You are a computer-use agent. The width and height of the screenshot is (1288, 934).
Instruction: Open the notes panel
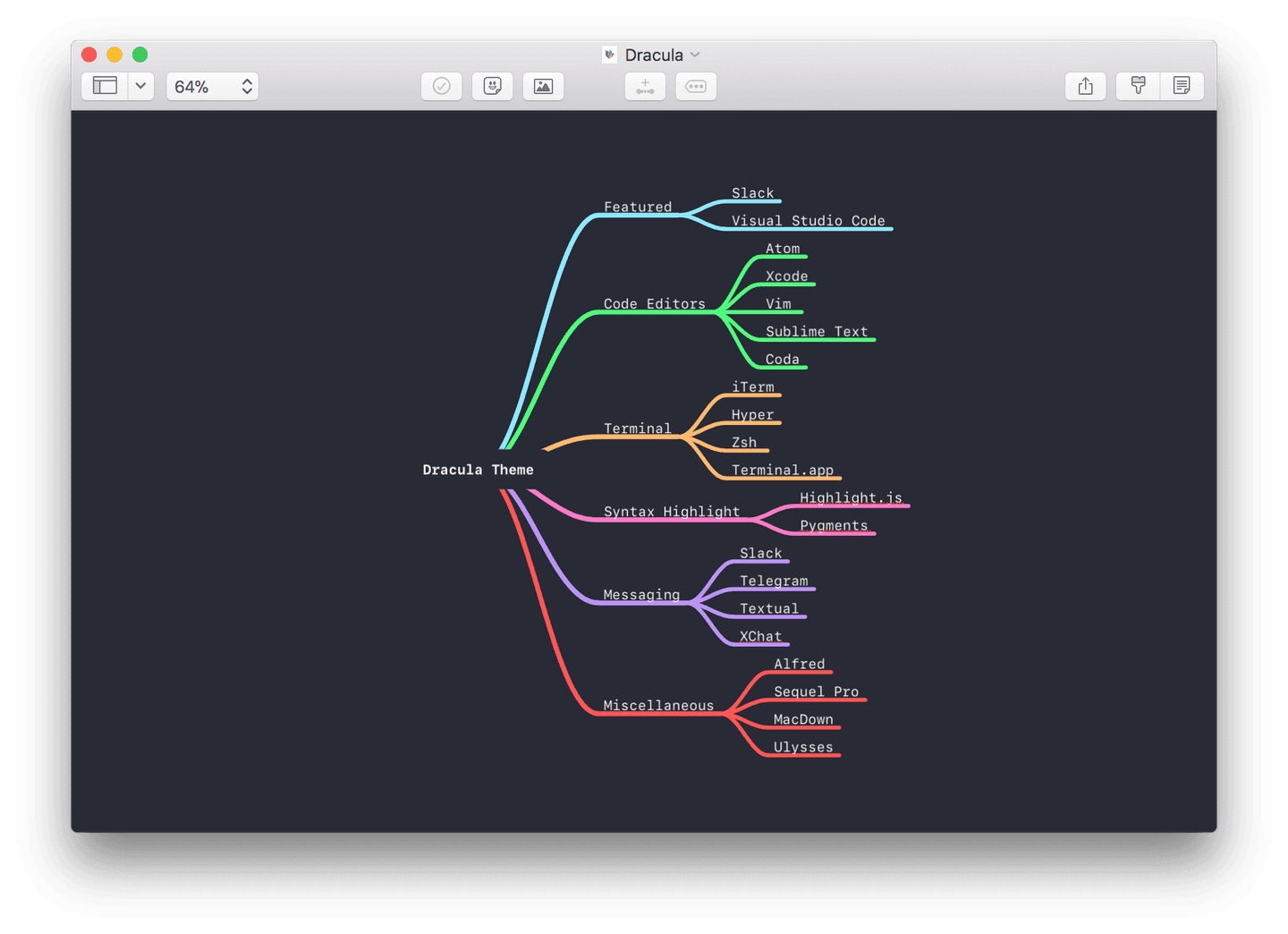pos(1182,86)
